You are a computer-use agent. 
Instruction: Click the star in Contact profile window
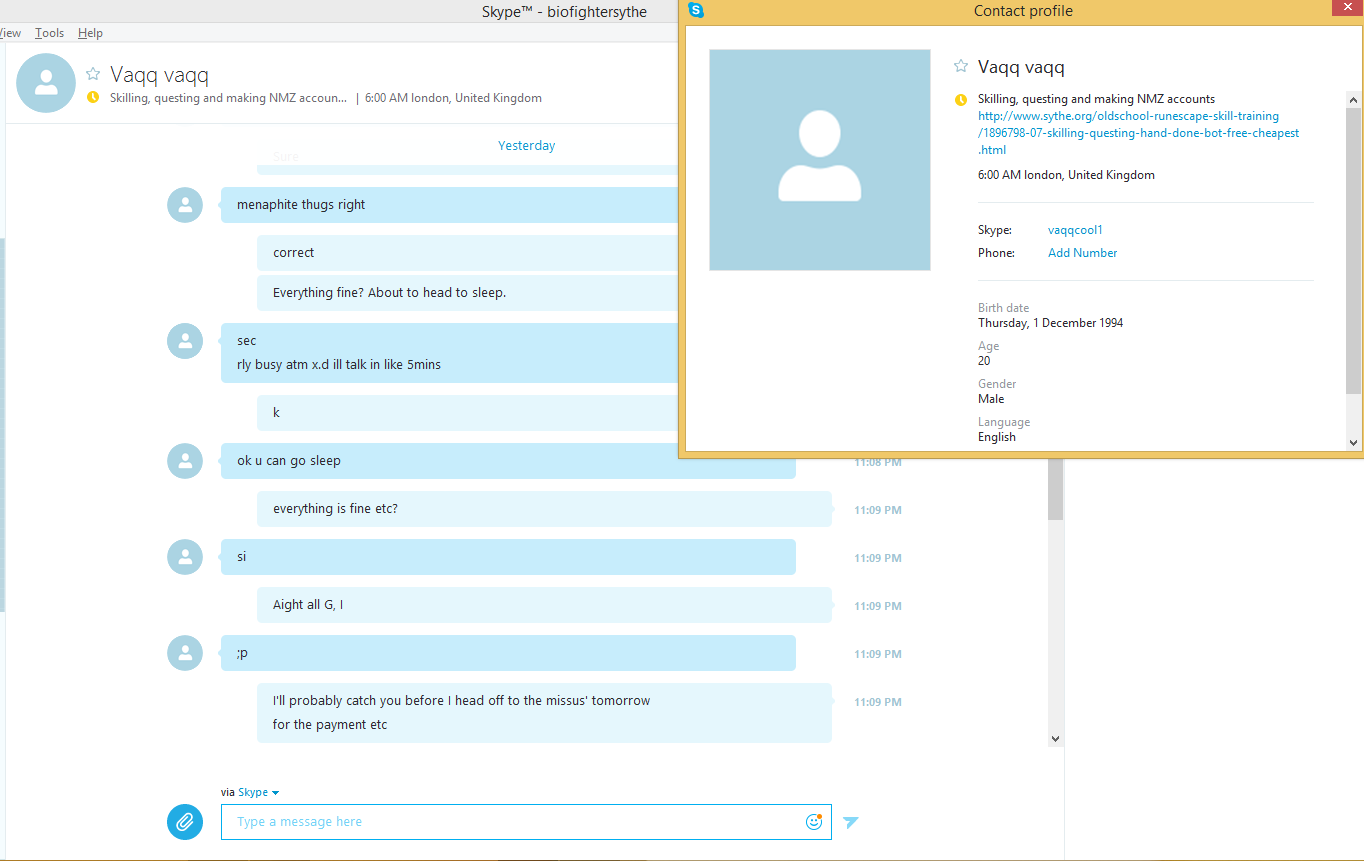tap(961, 66)
